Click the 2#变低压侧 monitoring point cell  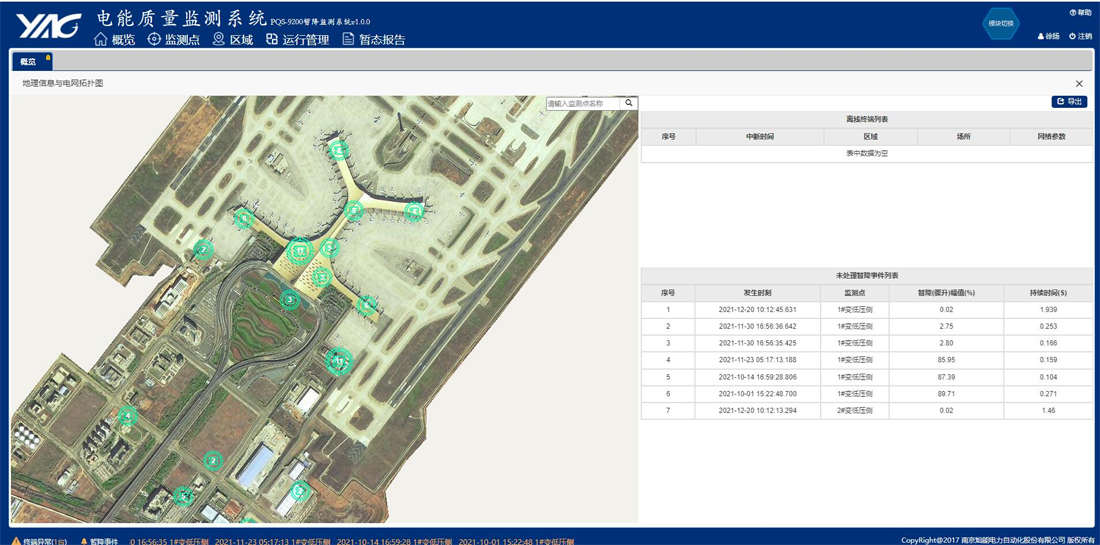pyautogui.click(x=854, y=410)
